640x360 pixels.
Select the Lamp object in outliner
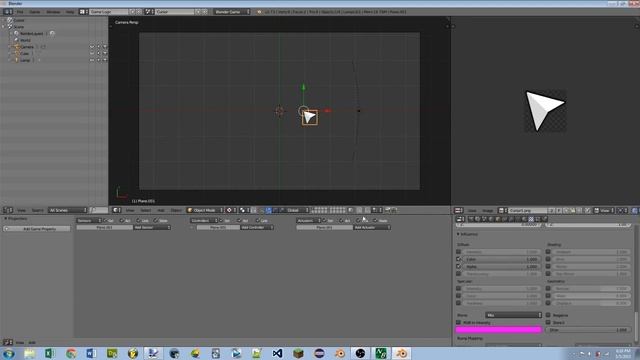25,60
